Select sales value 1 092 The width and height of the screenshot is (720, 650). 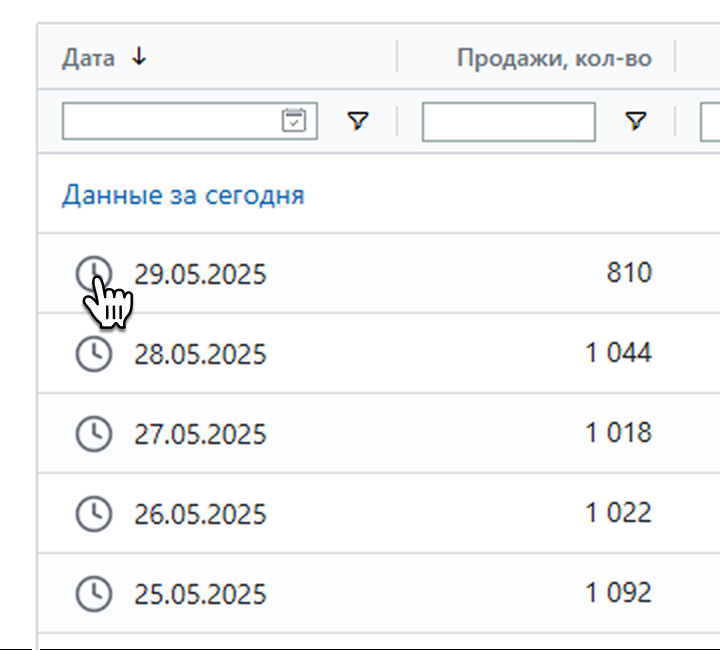(x=619, y=592)
